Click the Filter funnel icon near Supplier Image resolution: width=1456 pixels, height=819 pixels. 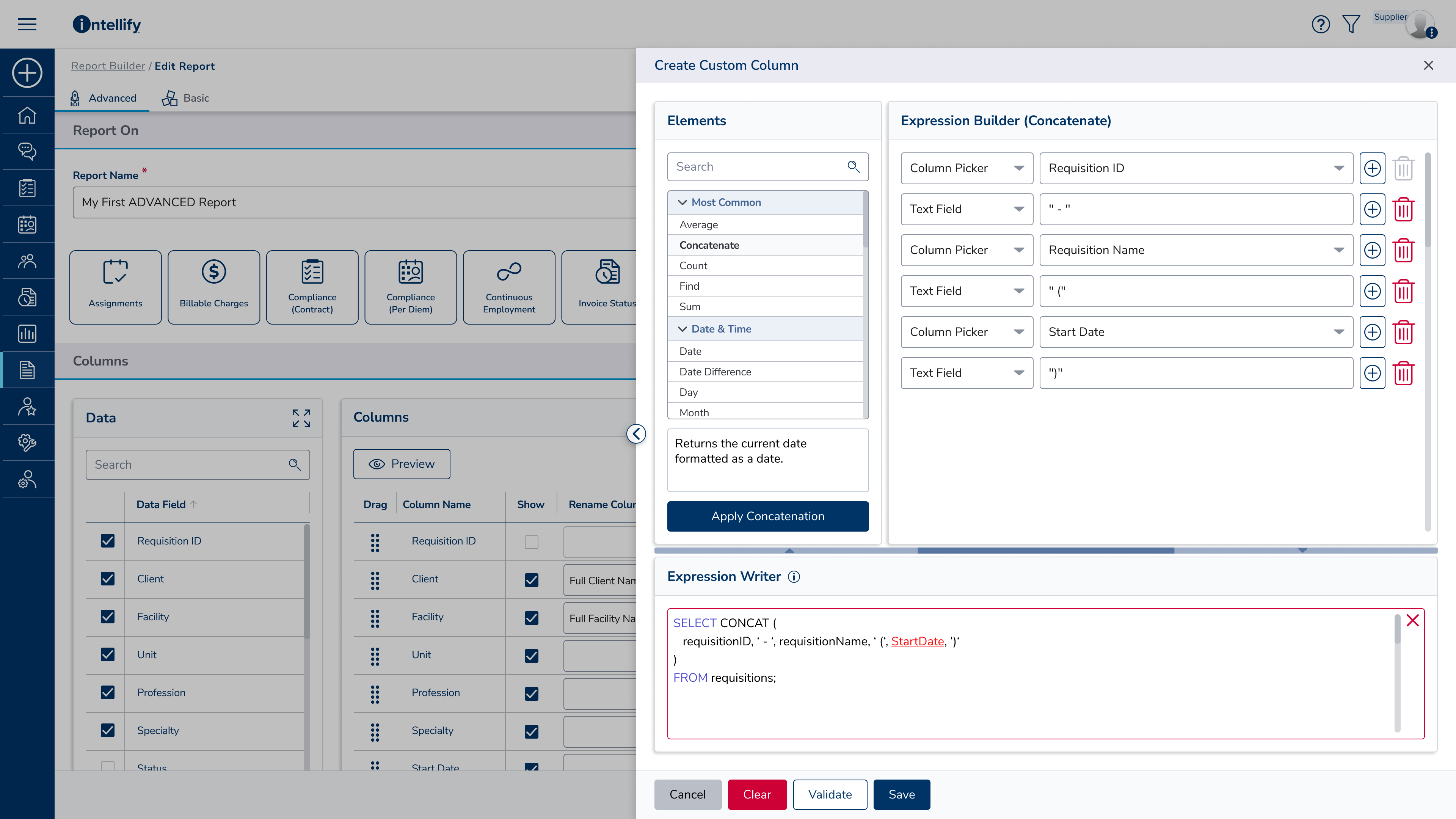click(x=1351, y=24)
